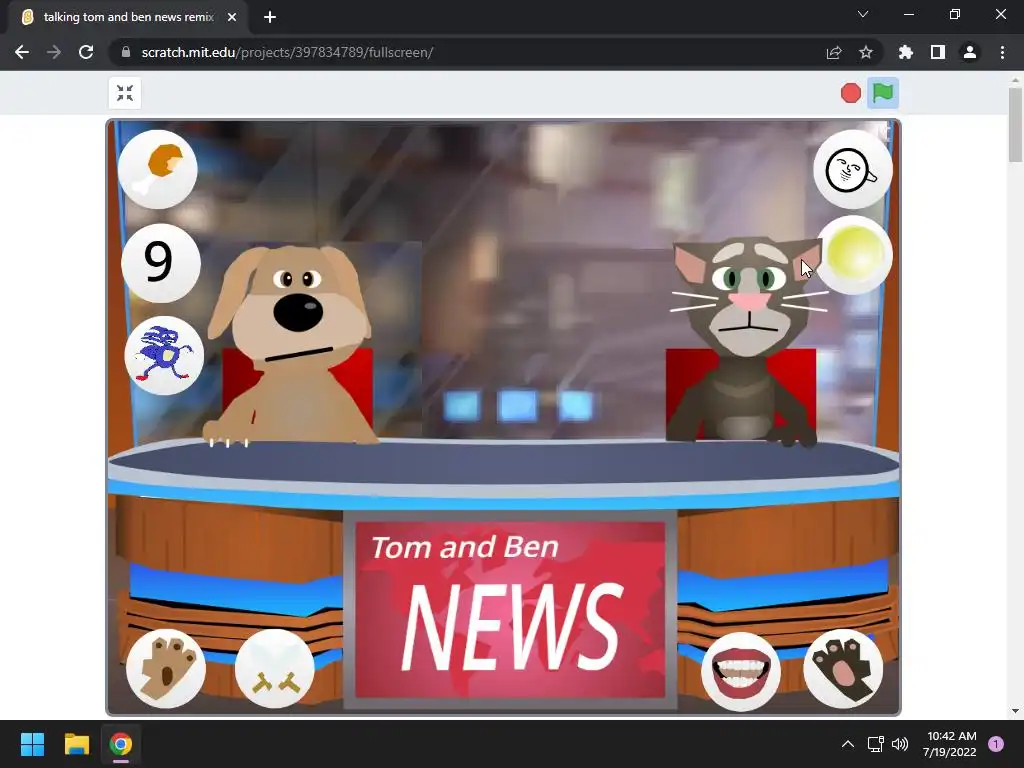Reload the Scratch project page

point(86,52)
